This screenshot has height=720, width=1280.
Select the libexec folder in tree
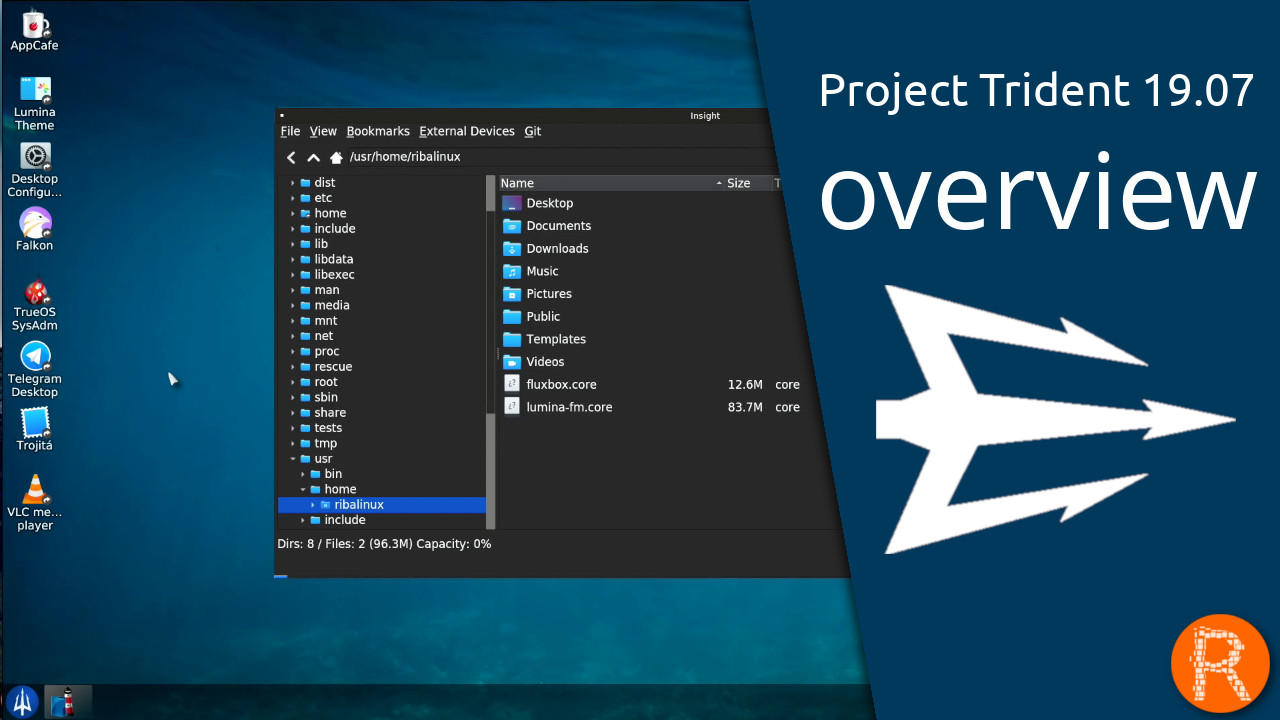334,274
